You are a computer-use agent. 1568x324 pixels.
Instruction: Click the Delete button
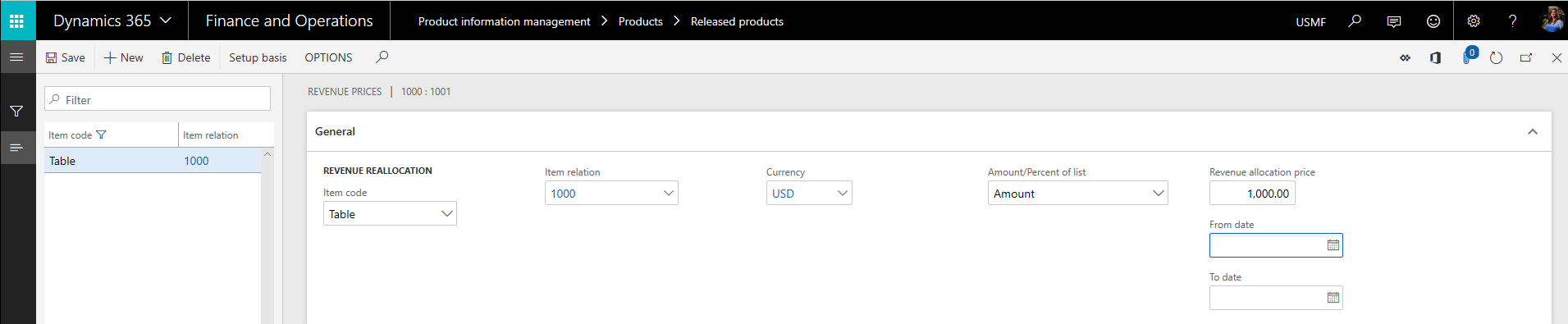click(x=186, y=57)
